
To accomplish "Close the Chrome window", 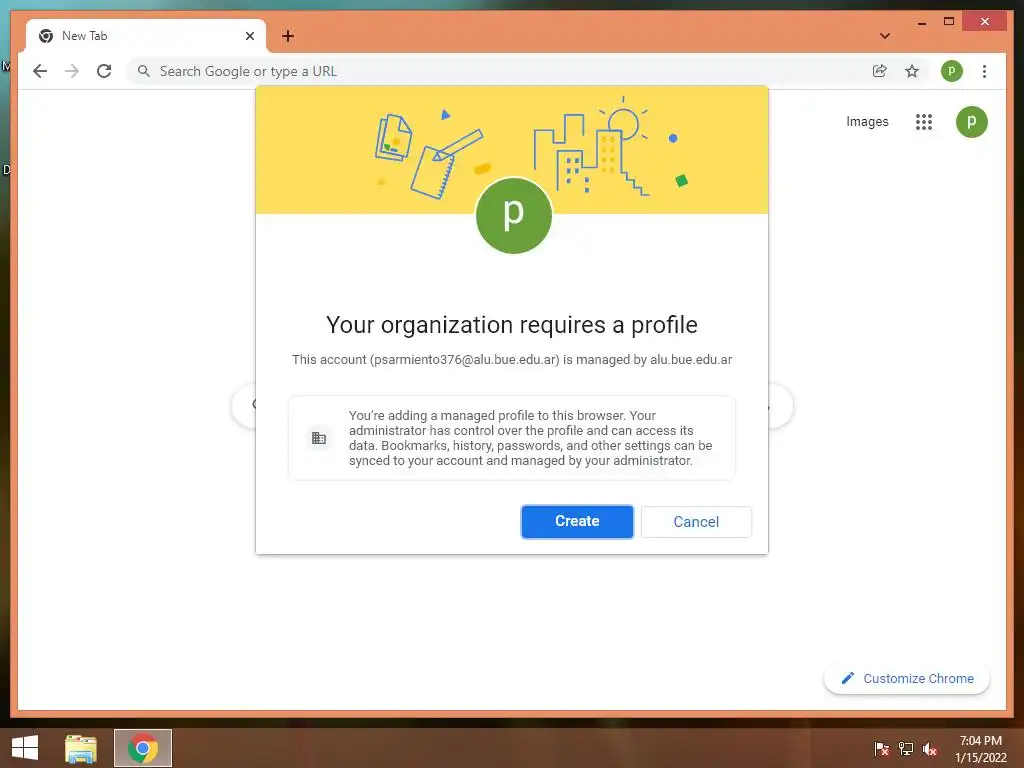I will [985, 22].
